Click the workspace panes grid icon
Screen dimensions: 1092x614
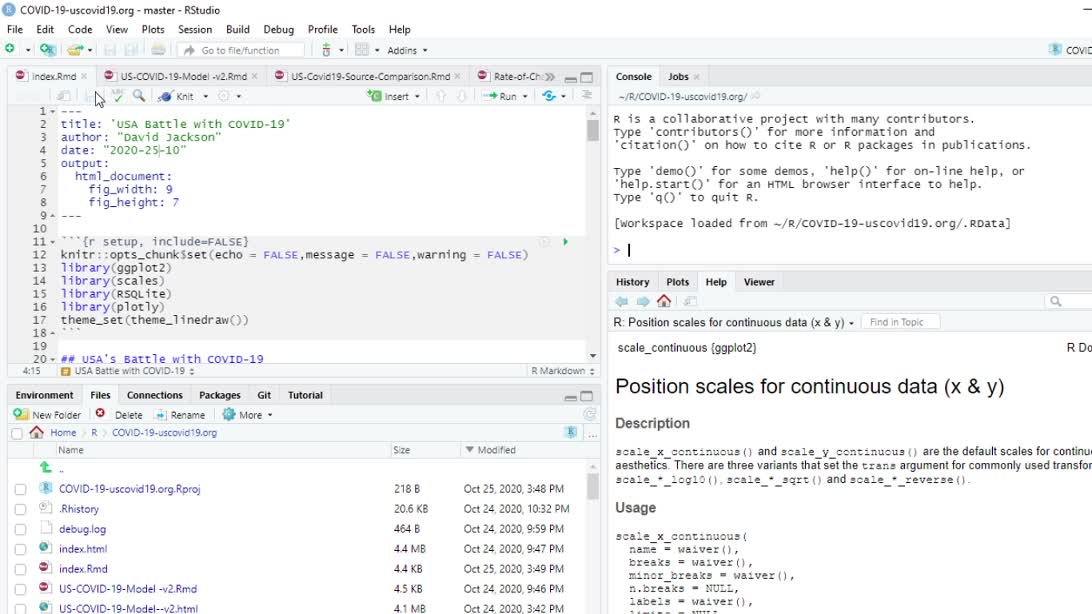click(x=361, y=50)
